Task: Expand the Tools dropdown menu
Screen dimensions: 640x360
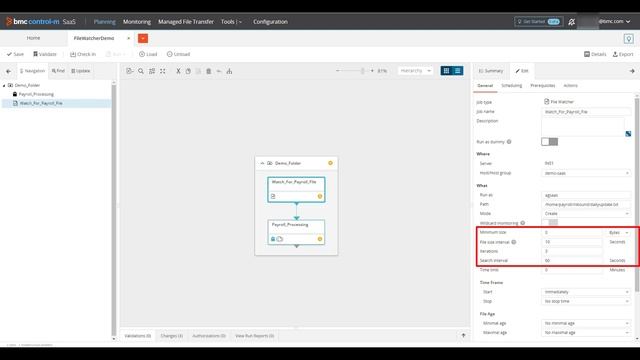Action: pos(231,22)
